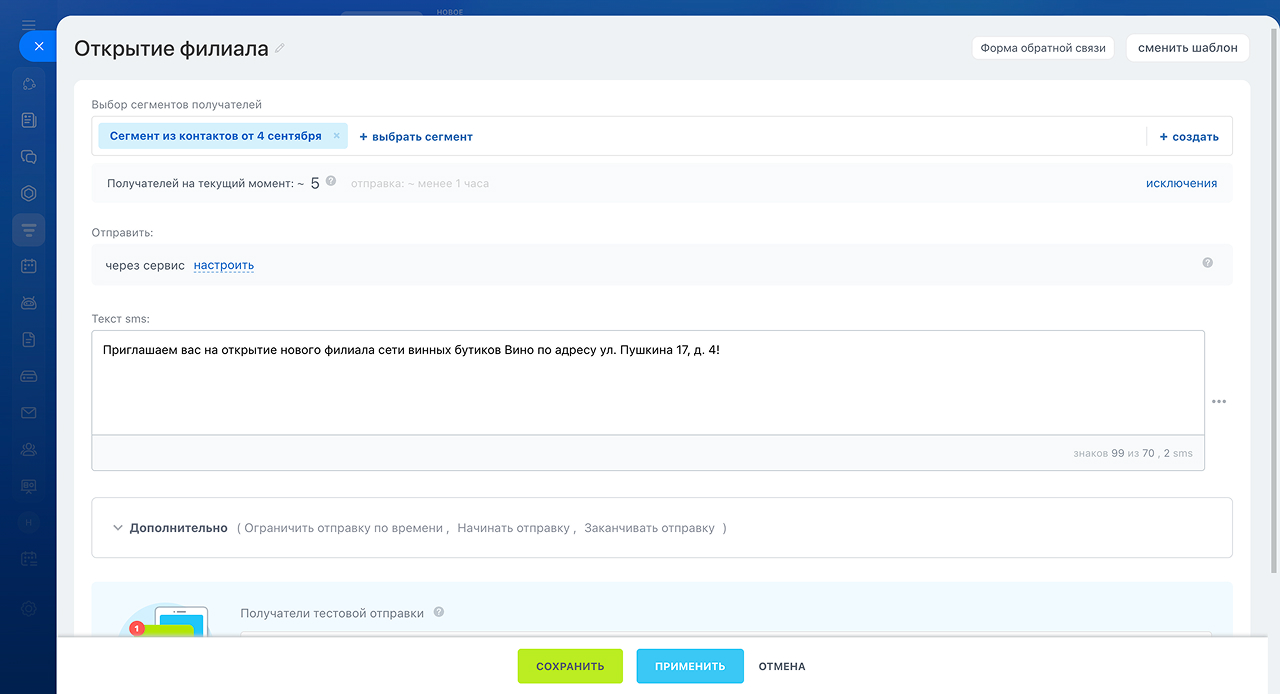Click the Форма обратной связи button
The width and height of the screenshot is (1280, 694).
pyautogui.click(x=1042, y=48)
